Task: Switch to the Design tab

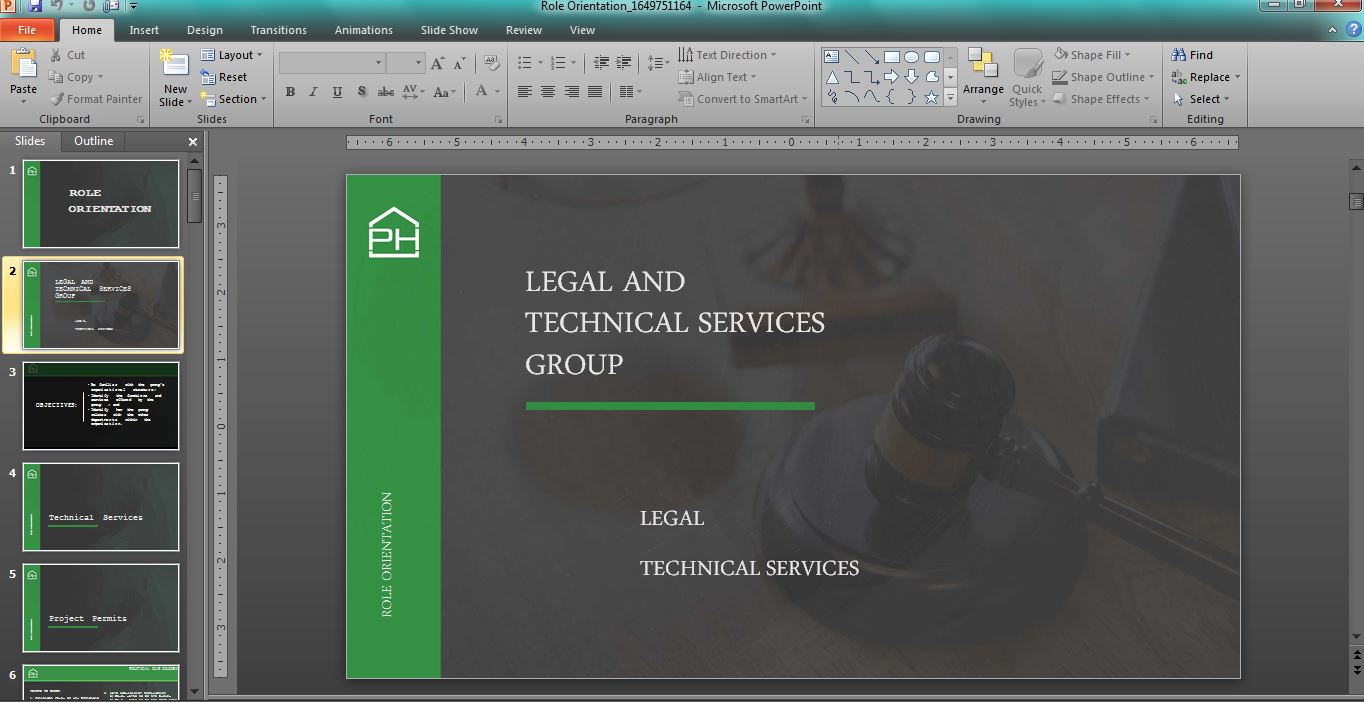Action: 205,30
